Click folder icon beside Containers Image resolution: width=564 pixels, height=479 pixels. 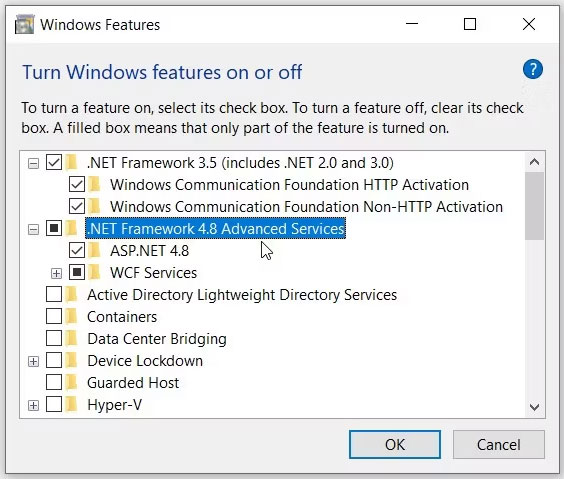click(72, 316)
